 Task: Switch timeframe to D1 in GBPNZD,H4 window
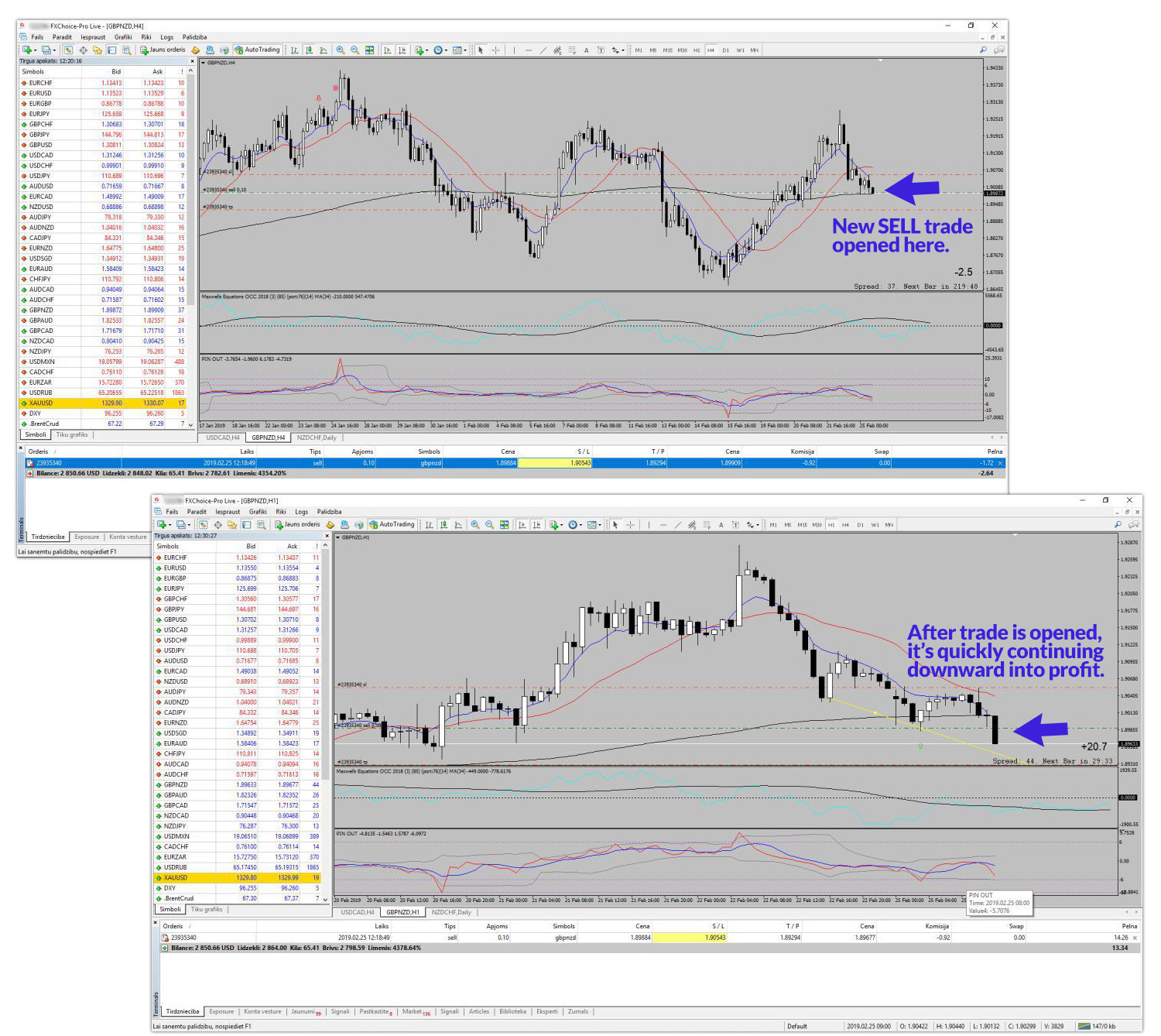pos(725,50)
